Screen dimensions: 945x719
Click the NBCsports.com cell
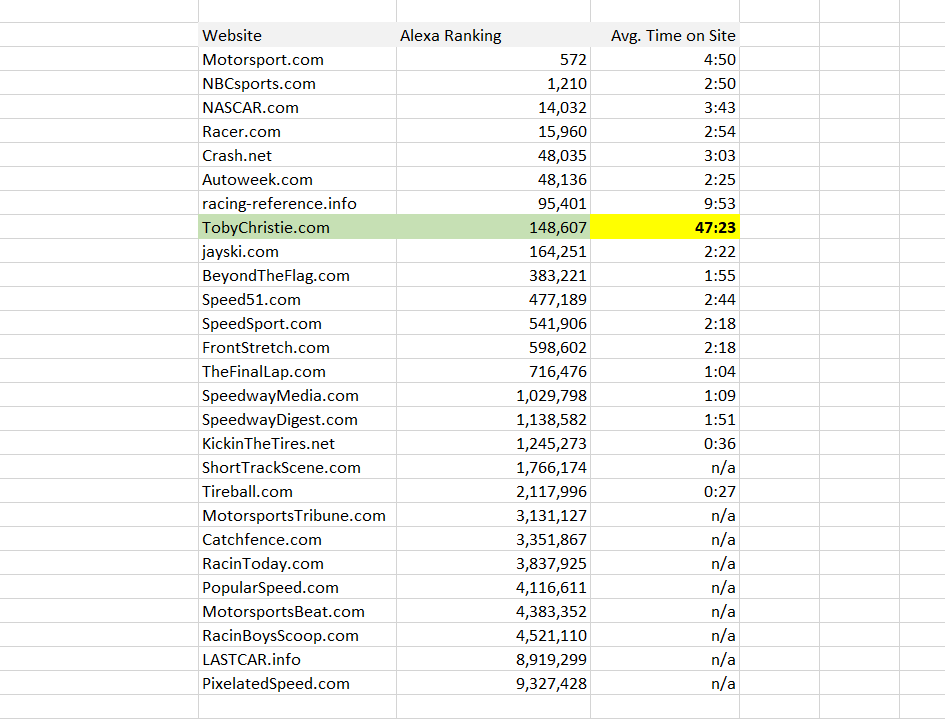pos(297,84)
